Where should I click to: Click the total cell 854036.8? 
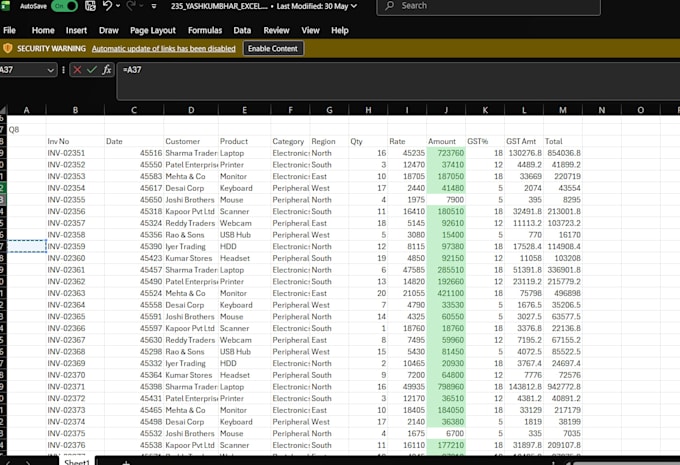tap(562, 153)
